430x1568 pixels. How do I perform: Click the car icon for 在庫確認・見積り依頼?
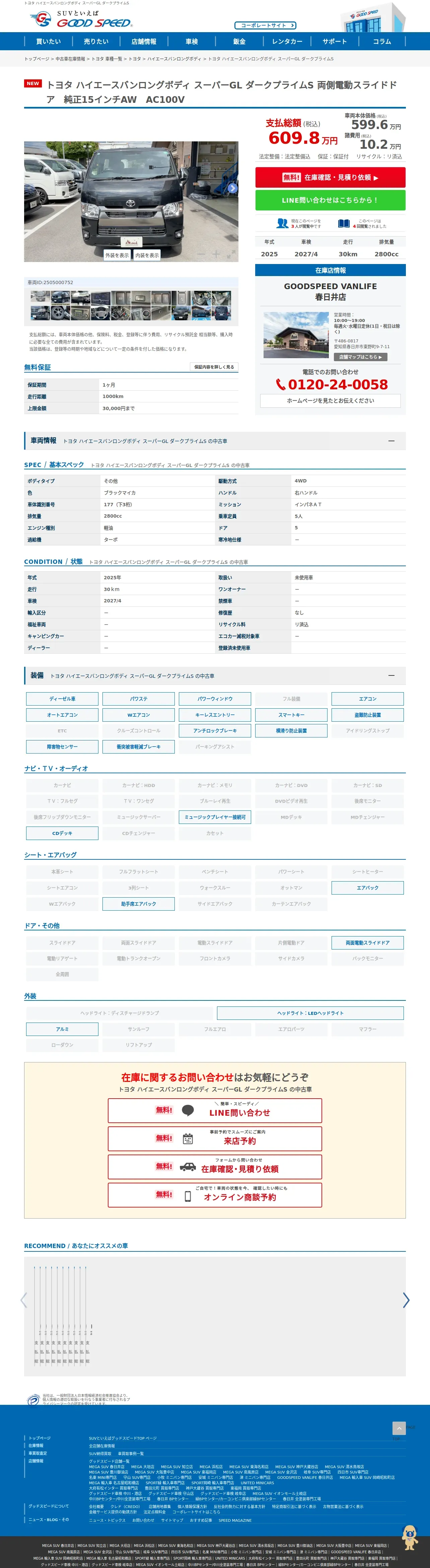point(188,1167)
